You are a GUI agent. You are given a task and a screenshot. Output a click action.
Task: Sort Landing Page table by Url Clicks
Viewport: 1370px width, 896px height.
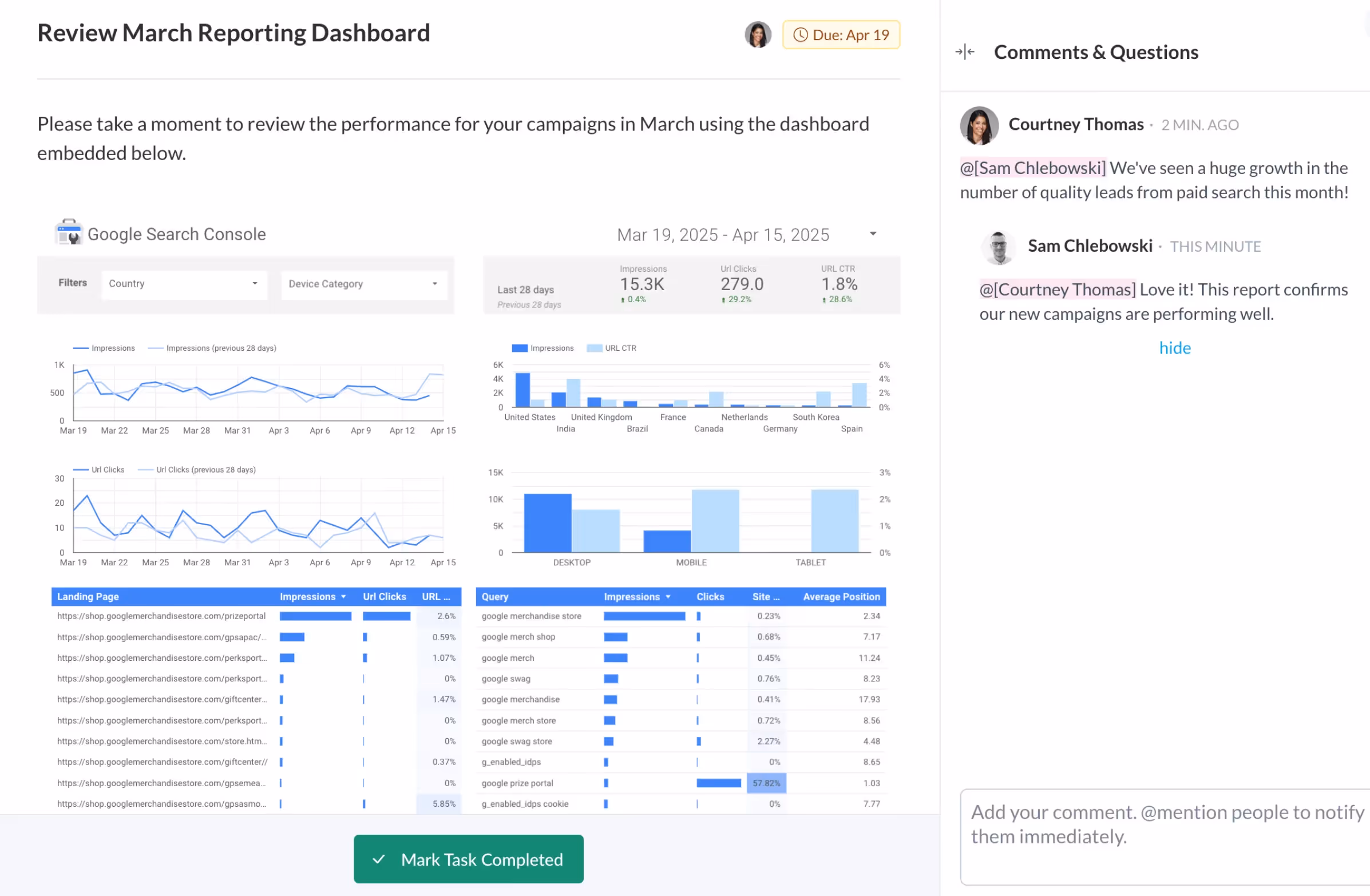(x=384, y=597)
